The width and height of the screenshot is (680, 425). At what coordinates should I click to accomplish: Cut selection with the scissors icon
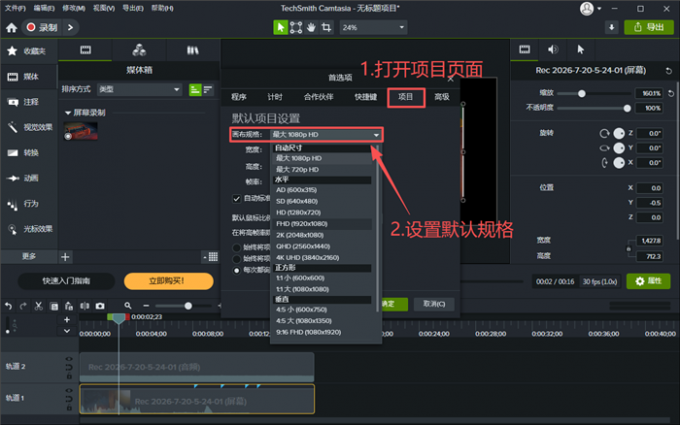pyautogui.click(x=39, y=306)
